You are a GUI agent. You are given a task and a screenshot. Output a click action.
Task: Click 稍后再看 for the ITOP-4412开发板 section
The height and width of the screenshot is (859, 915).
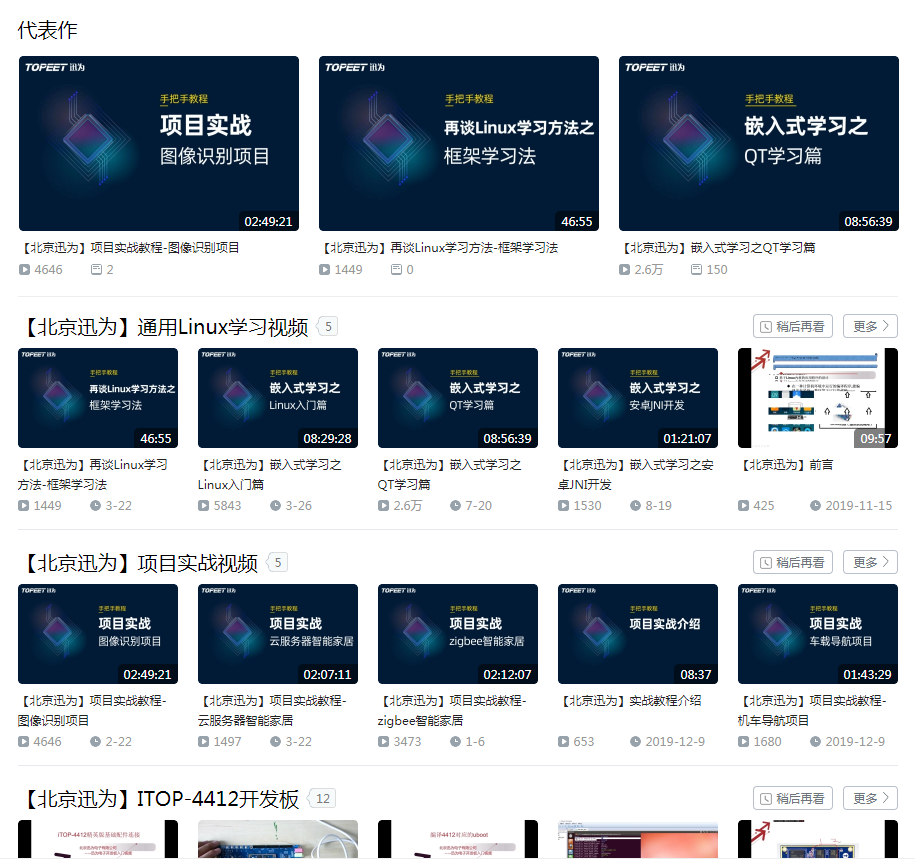point(792,798)
